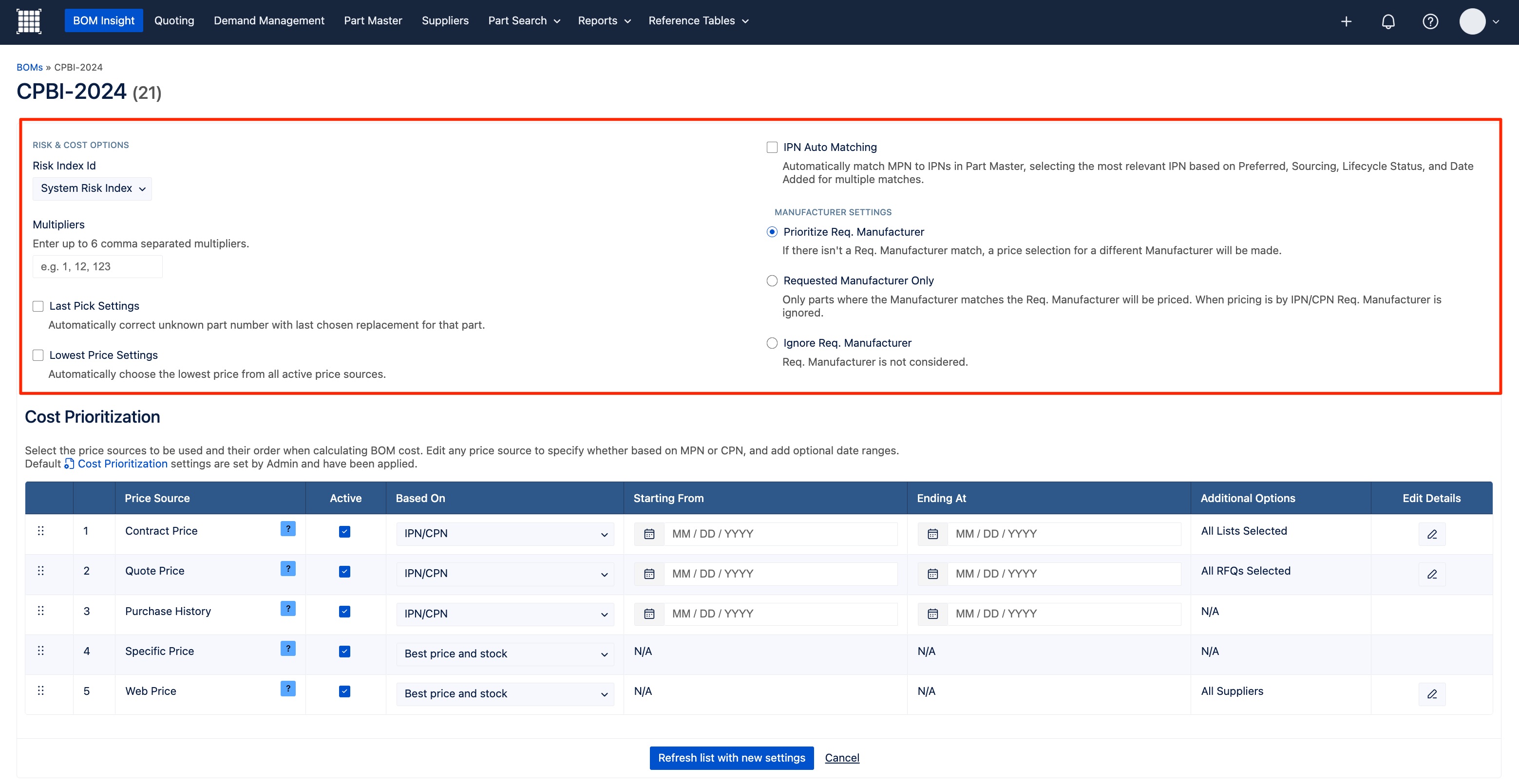
Task: Open Part Master section
Action: pos(373,21)
